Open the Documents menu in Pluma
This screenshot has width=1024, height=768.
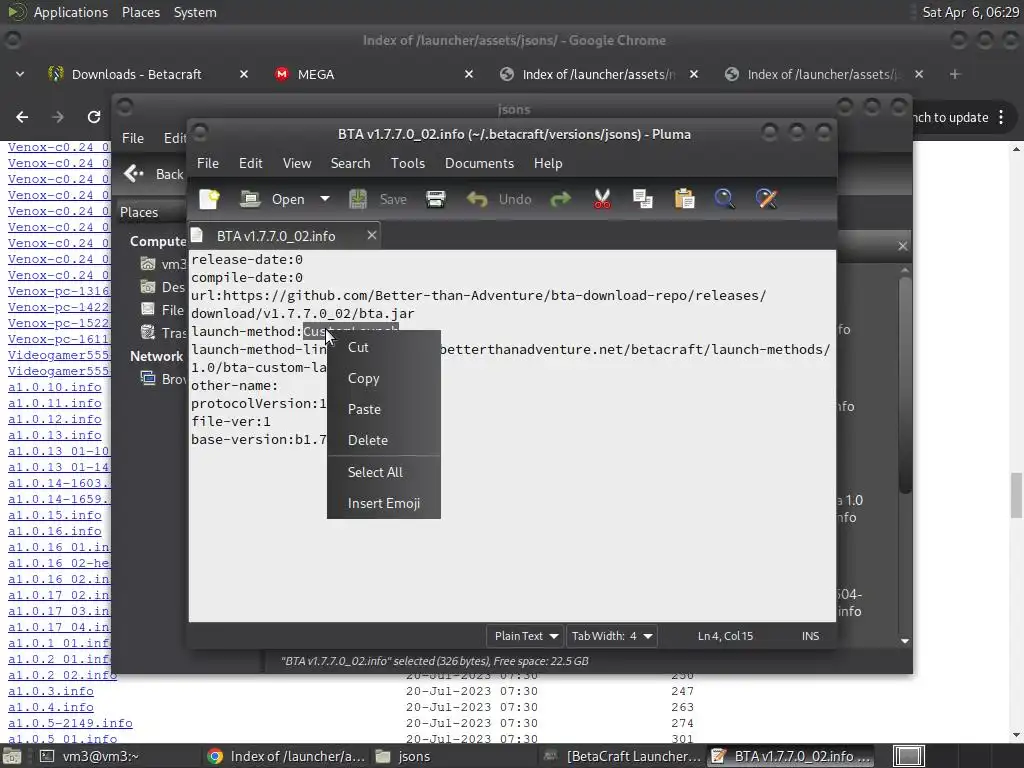pos(479,163)
